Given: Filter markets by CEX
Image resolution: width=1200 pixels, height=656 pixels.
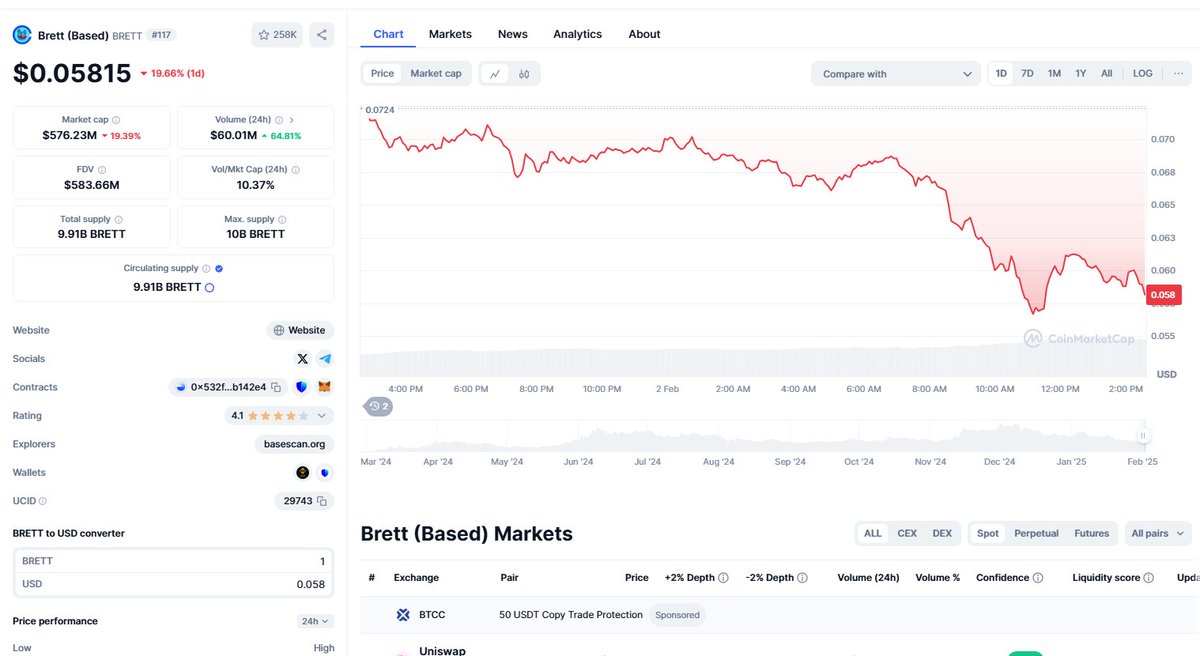Looking at the screenshot, I should point(907,534).
